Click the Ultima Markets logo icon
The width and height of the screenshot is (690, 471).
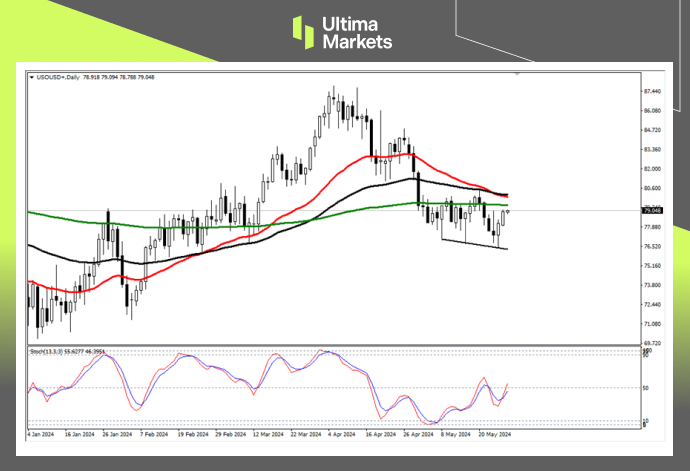304,30
